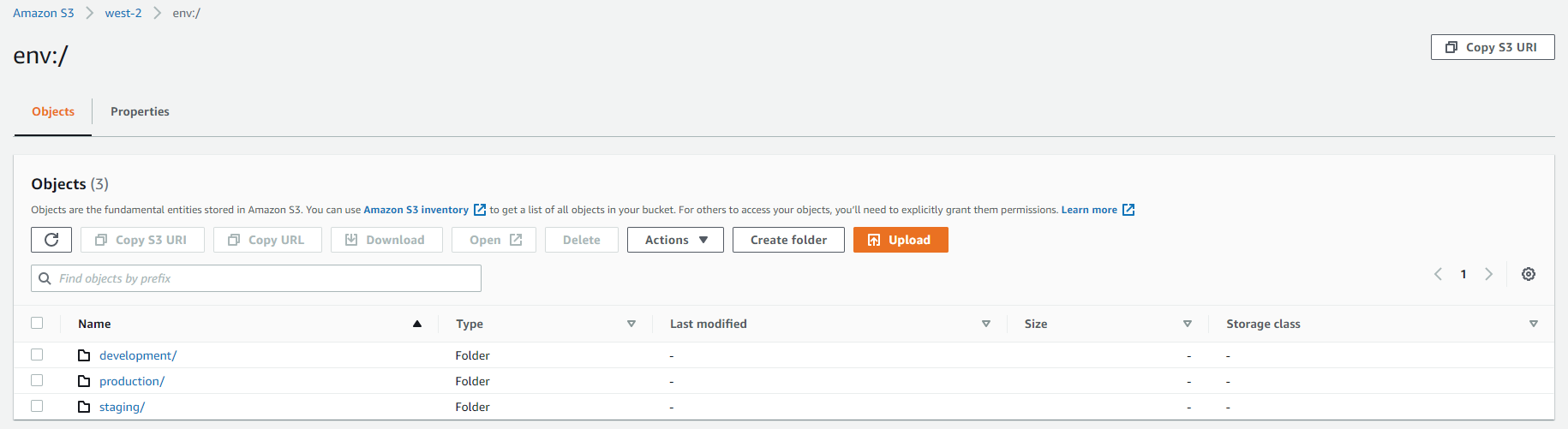Screen dimensions: 1568x429
Task: Open the Actions dropdown menu
Action: [675, 240]
